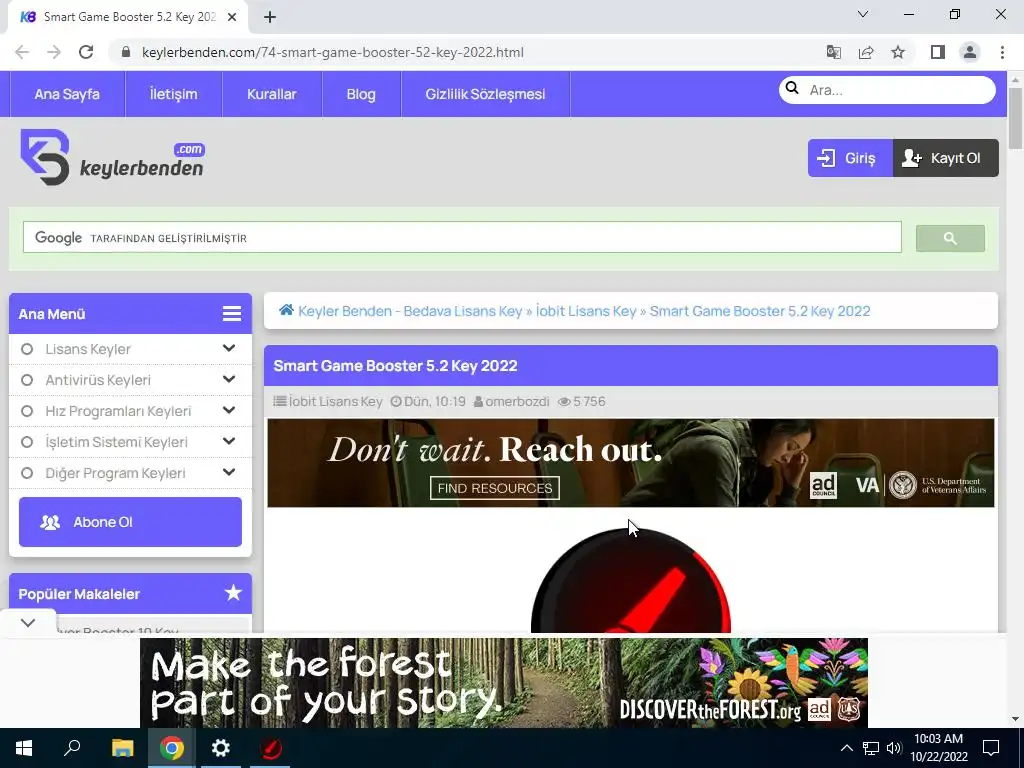Image resolution: width=1024 pixels, height=768 pixels.
Task: Open author omerbozdi profile link
Action: pos(517,402)
